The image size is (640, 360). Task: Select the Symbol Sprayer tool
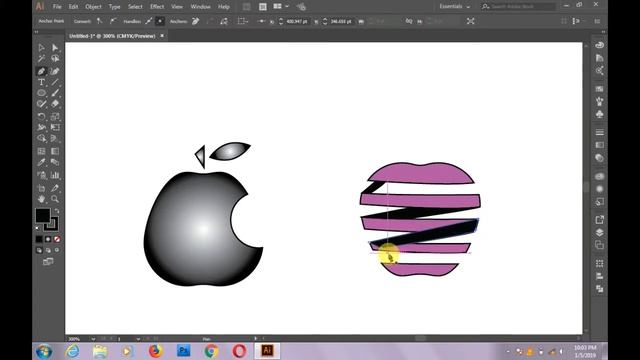(x=42, y=175)
